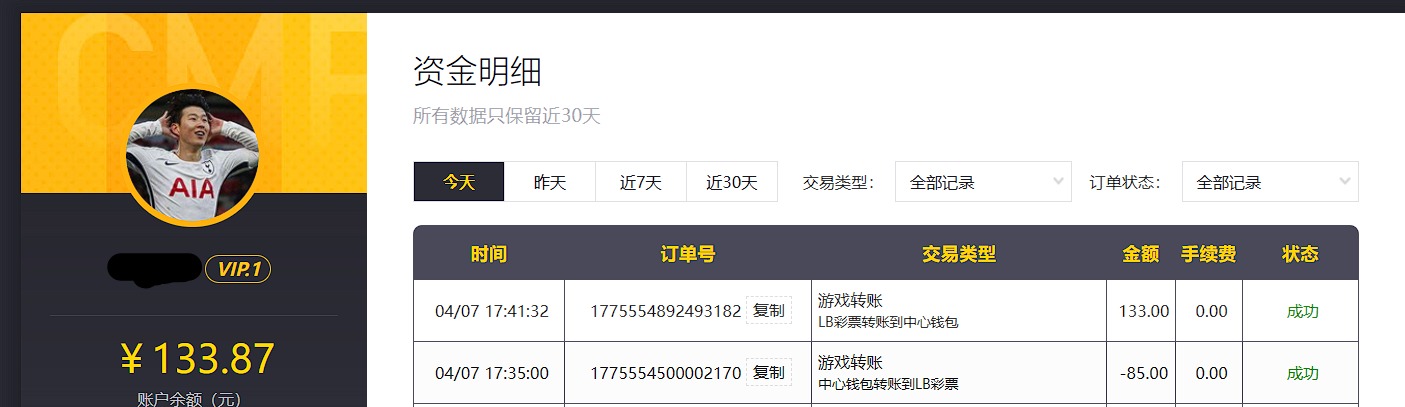1405x407 pixels.
Task: Click the 时间 column header
Action: (x=489, y=254)
